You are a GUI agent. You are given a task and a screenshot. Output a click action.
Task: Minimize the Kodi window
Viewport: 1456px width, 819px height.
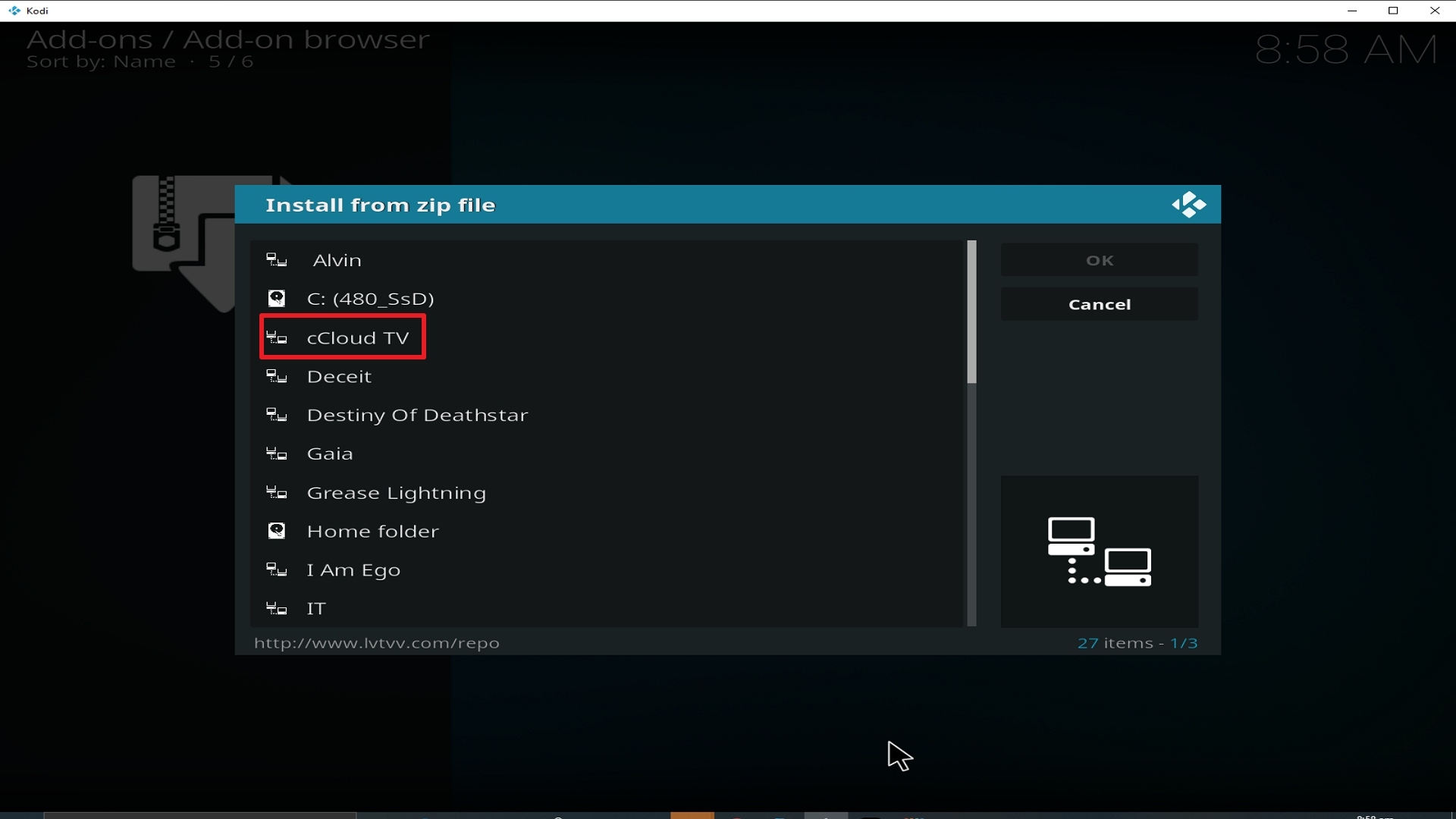(x=1352, y=11)
